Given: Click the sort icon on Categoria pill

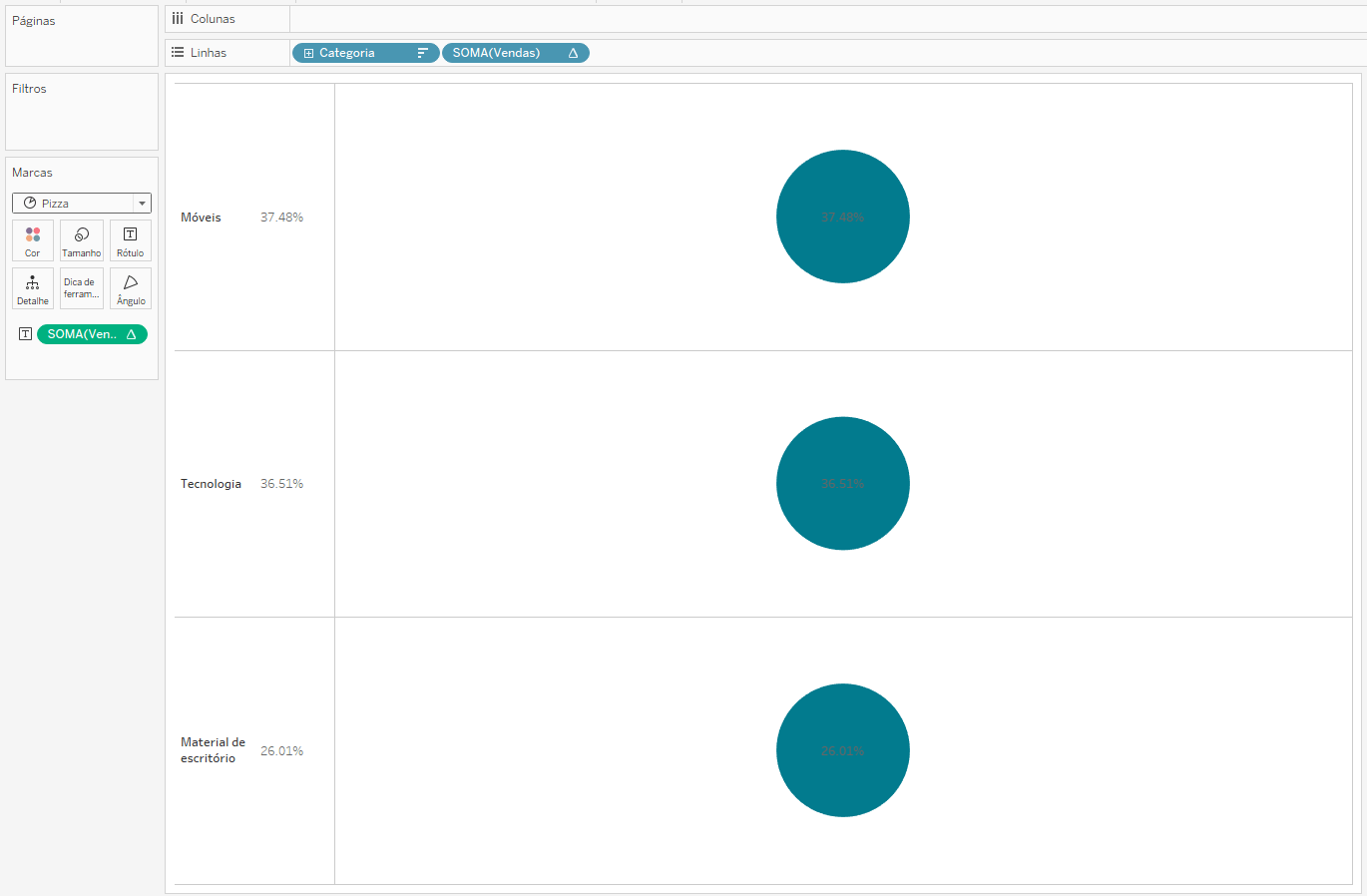Looking at the screenshot, I should (423, 53).
